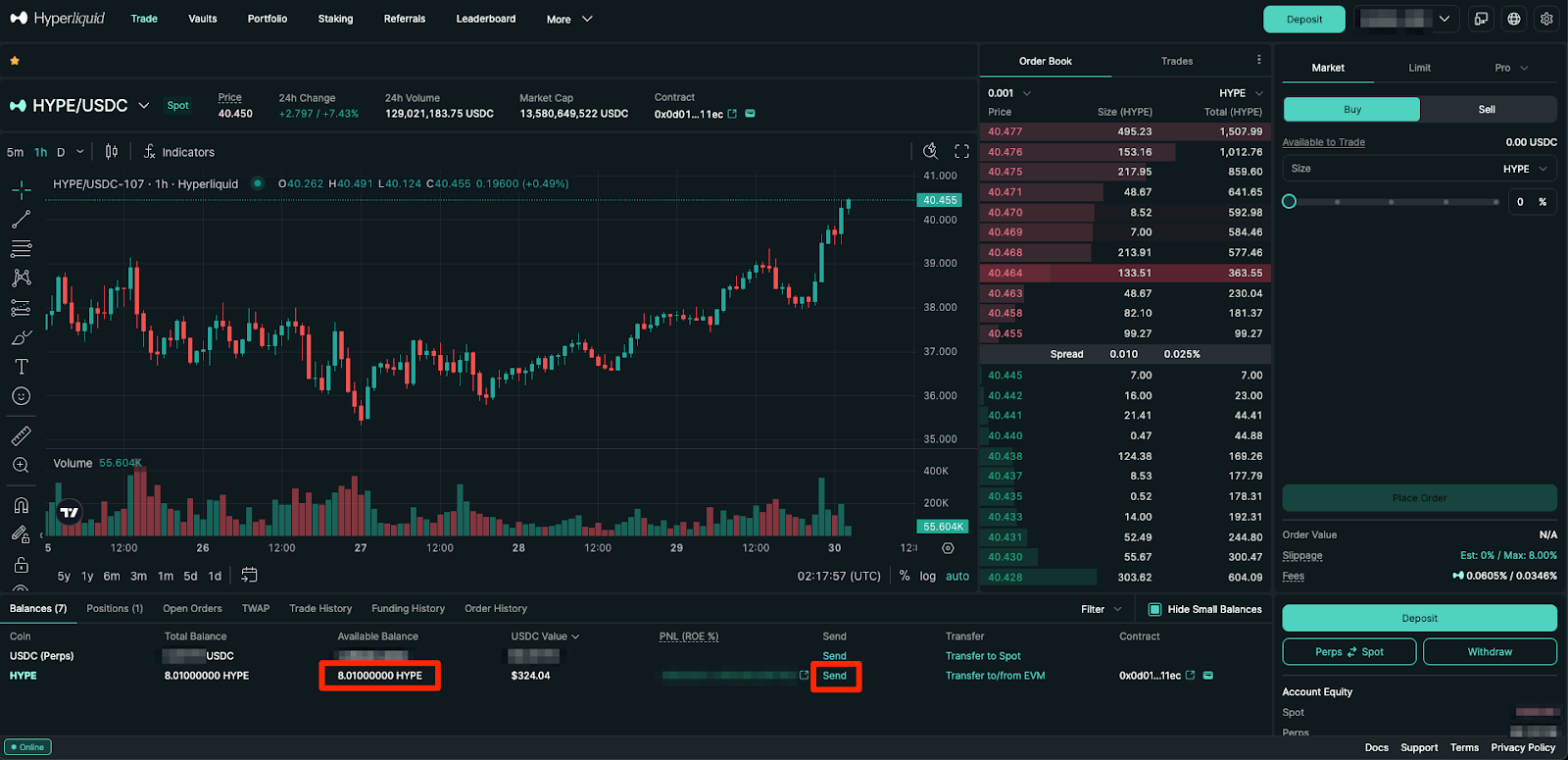The height and width of the screenshot is (760, 1568).
Task: Select the zoom in tool
Action: [21, 465]
